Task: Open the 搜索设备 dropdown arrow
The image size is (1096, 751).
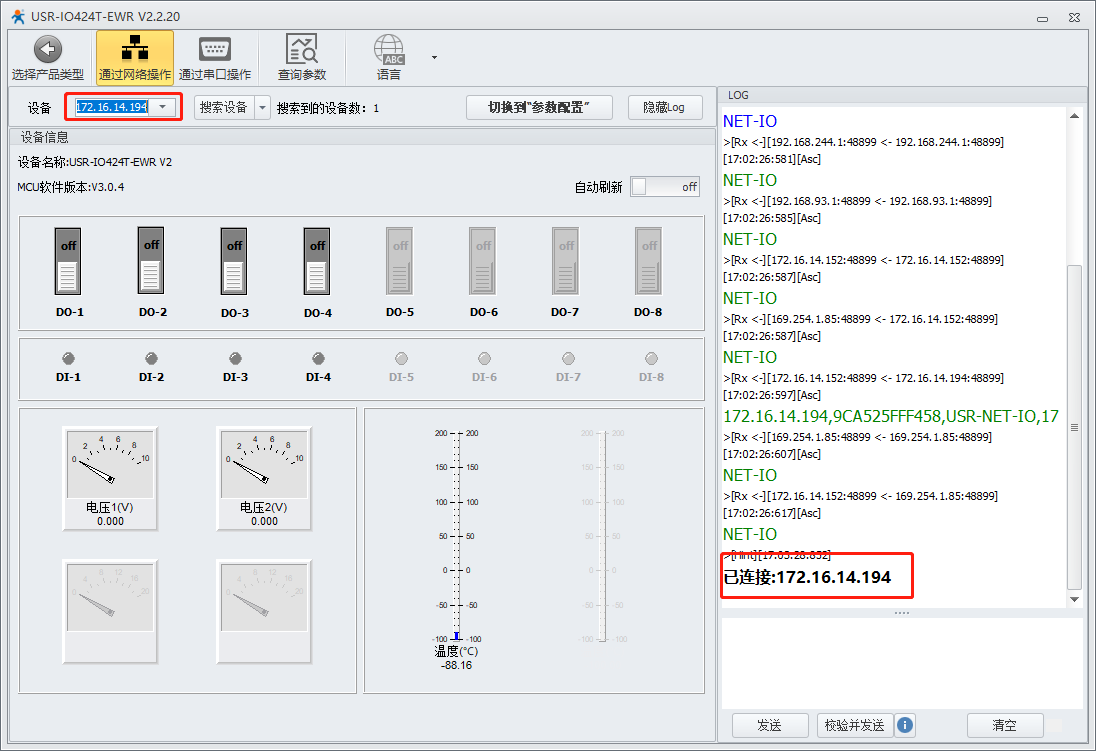Action: point(263,108)
